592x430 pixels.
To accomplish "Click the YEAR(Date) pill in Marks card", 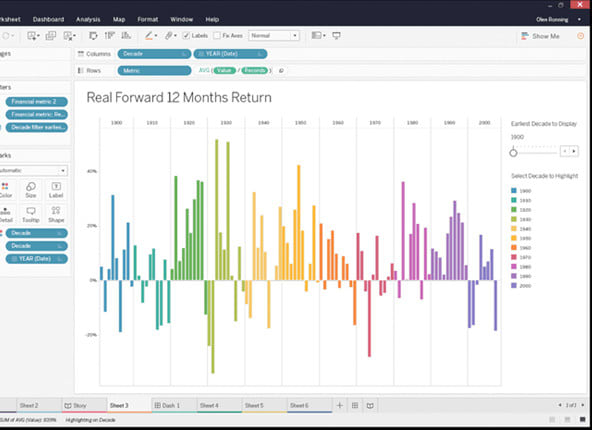I will (x=37, y=259).
